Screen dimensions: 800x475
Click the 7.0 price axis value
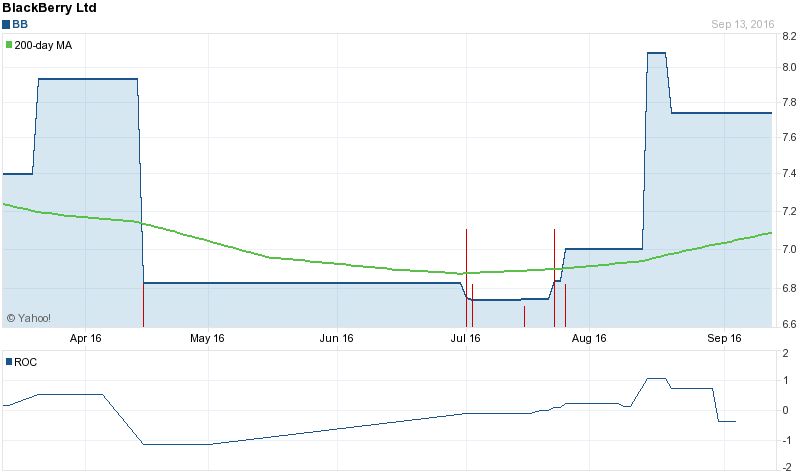click(789, 249)
